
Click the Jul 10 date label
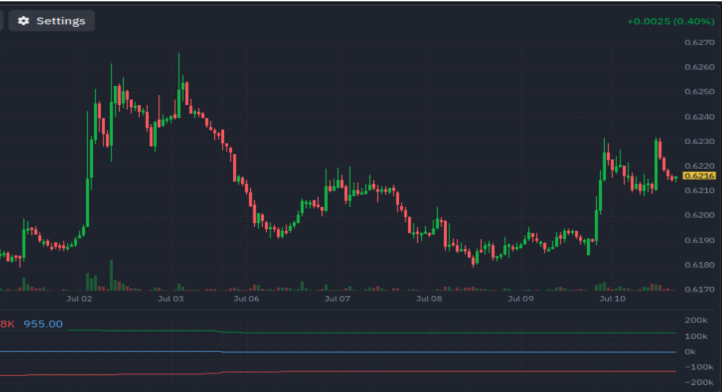tap(612, 299)
